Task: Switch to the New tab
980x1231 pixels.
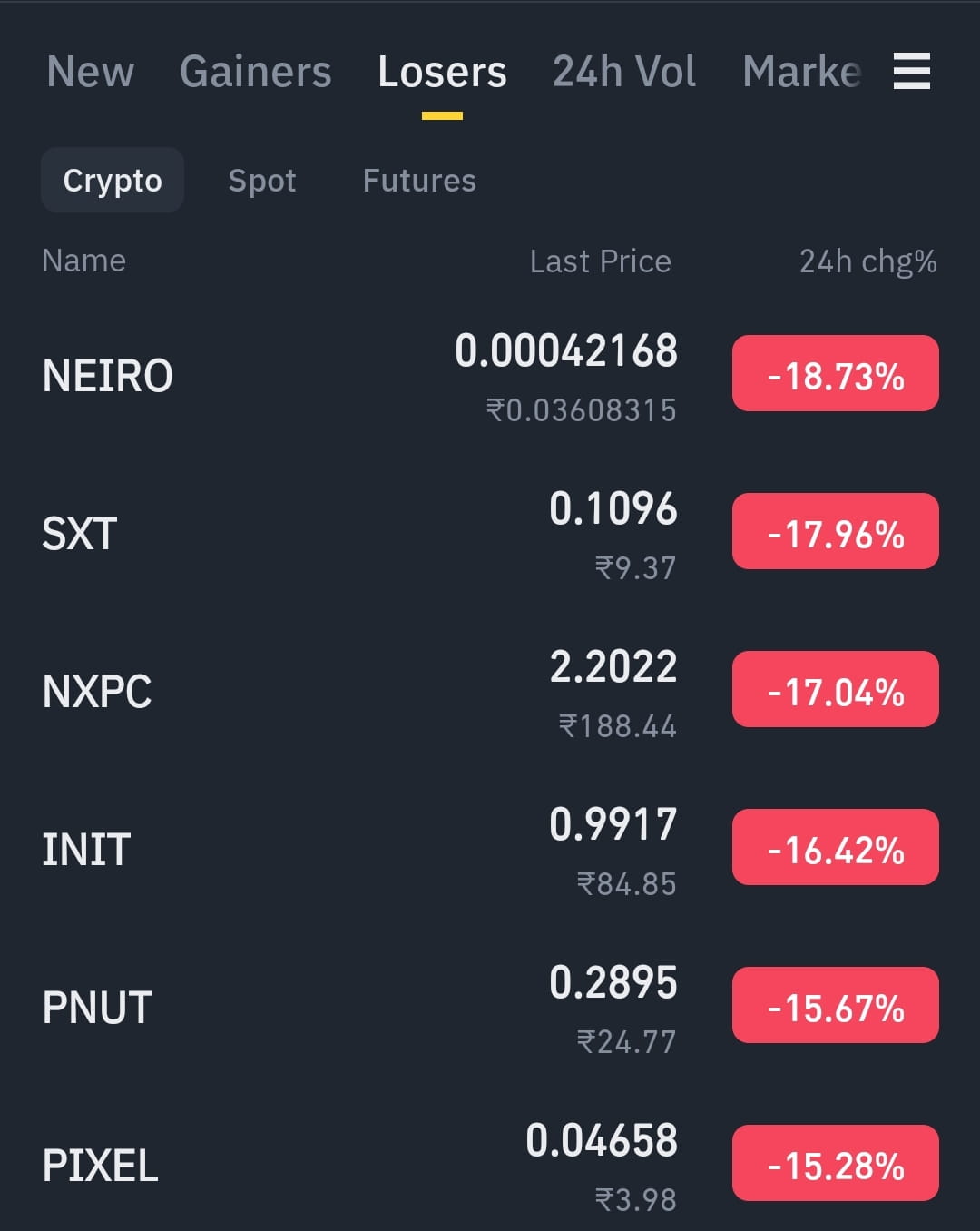Action: tap(91, 72)
